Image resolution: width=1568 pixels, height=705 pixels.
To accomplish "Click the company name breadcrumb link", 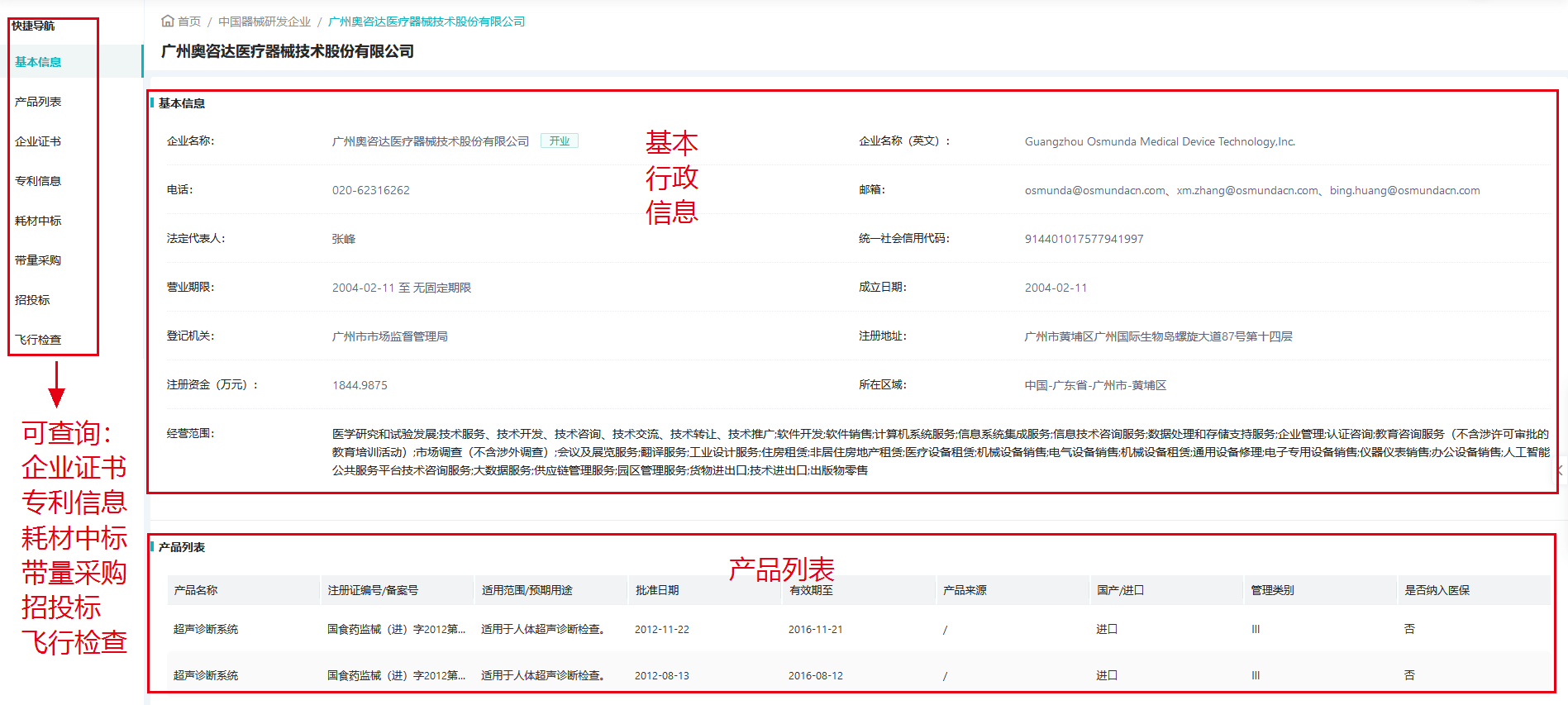I will (x=427, y=21).
